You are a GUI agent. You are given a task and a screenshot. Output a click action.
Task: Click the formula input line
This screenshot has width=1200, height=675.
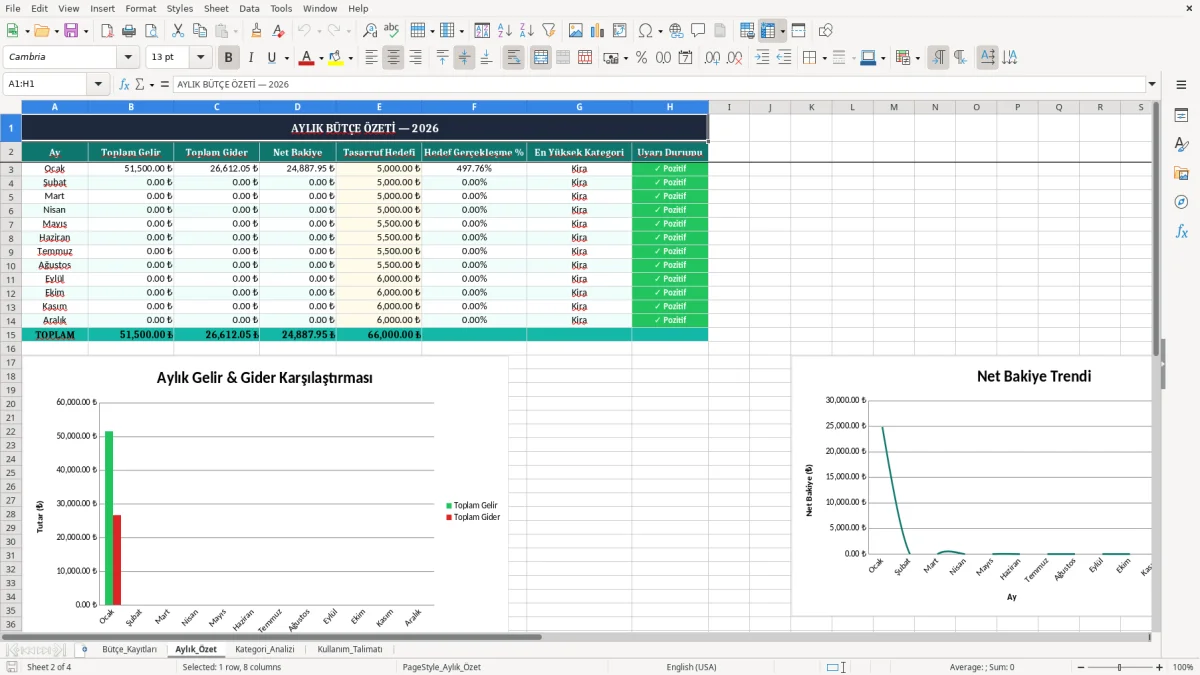pos(658,85)
